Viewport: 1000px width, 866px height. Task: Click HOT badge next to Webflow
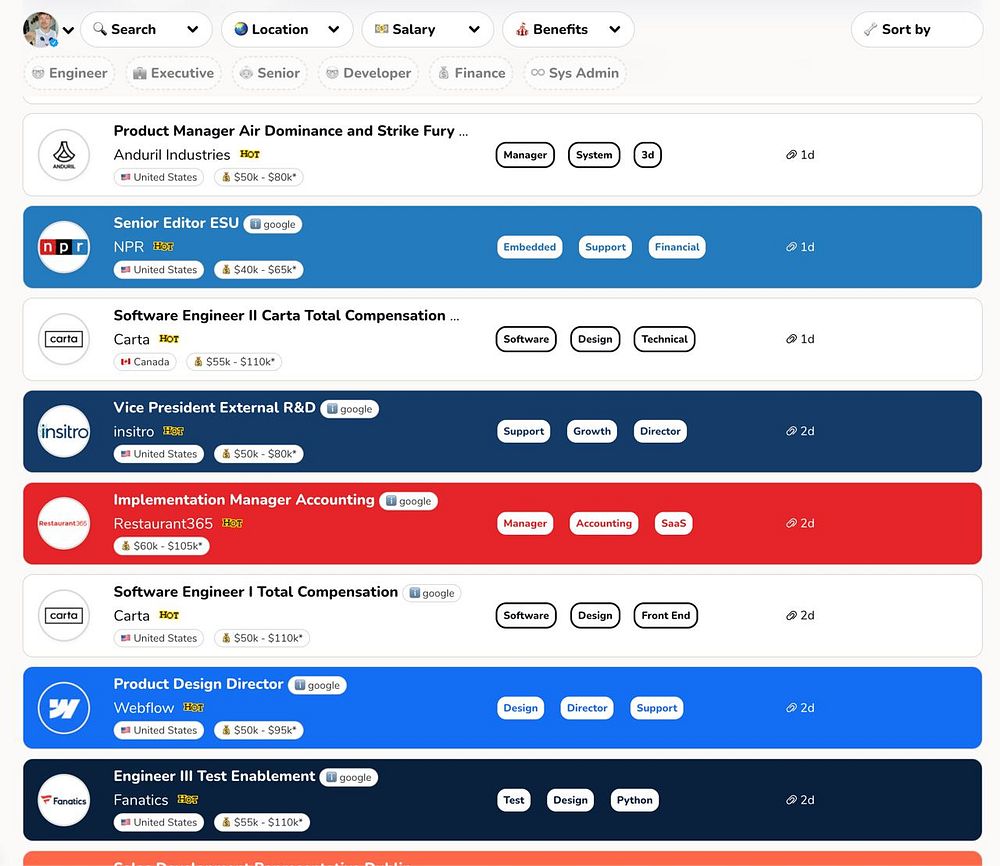[193, 707]
